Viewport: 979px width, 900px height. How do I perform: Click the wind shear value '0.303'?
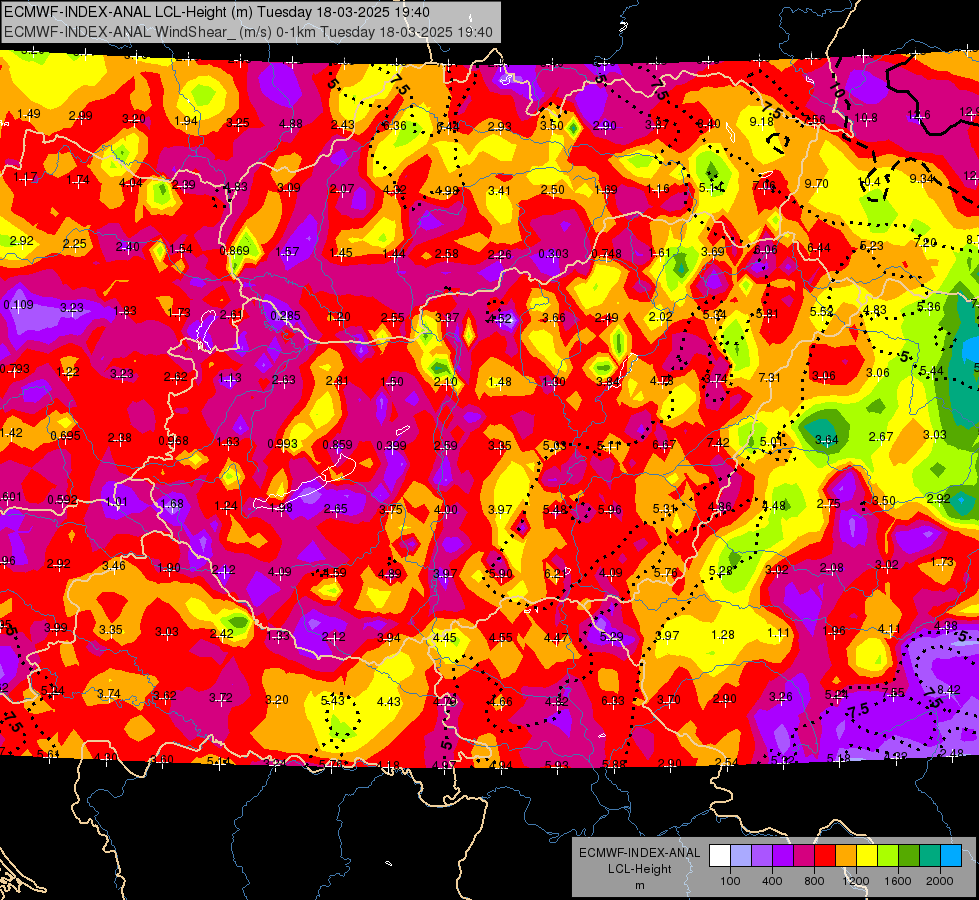click(553, 254)
